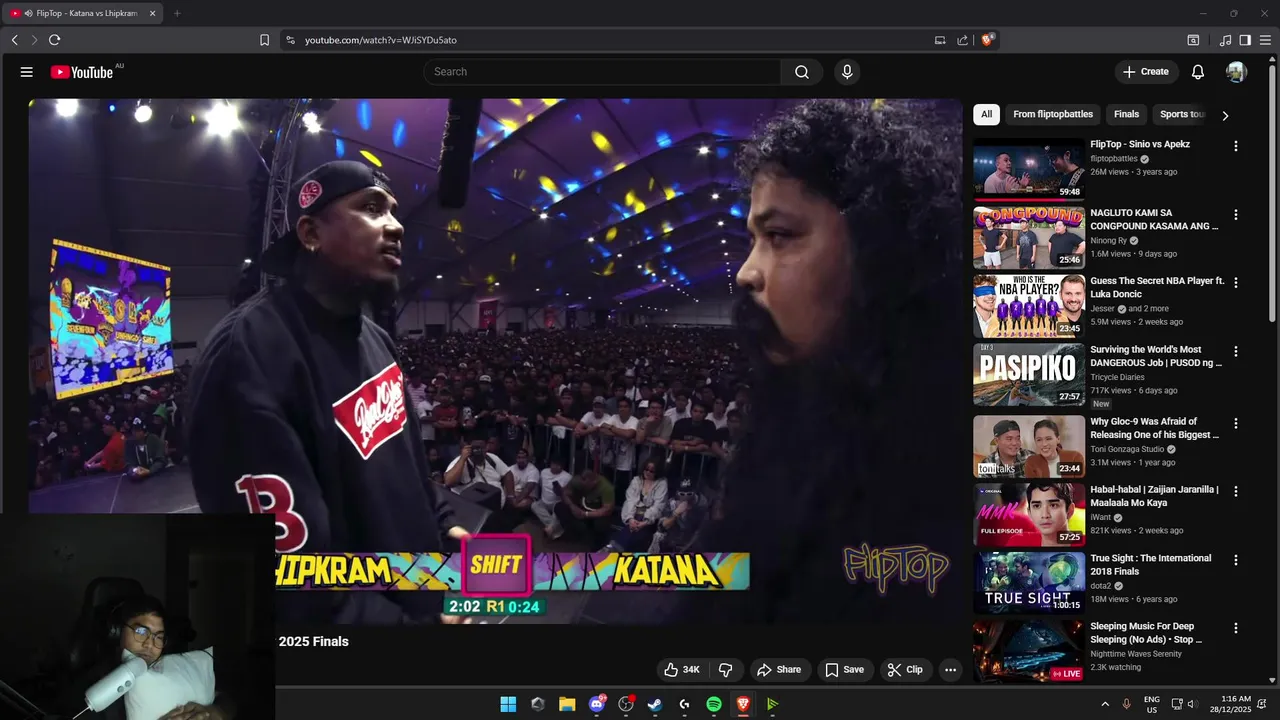Open Steam from the taskbar
Viewport: 1280px width, 720px height.
click(x=655, y=704)
